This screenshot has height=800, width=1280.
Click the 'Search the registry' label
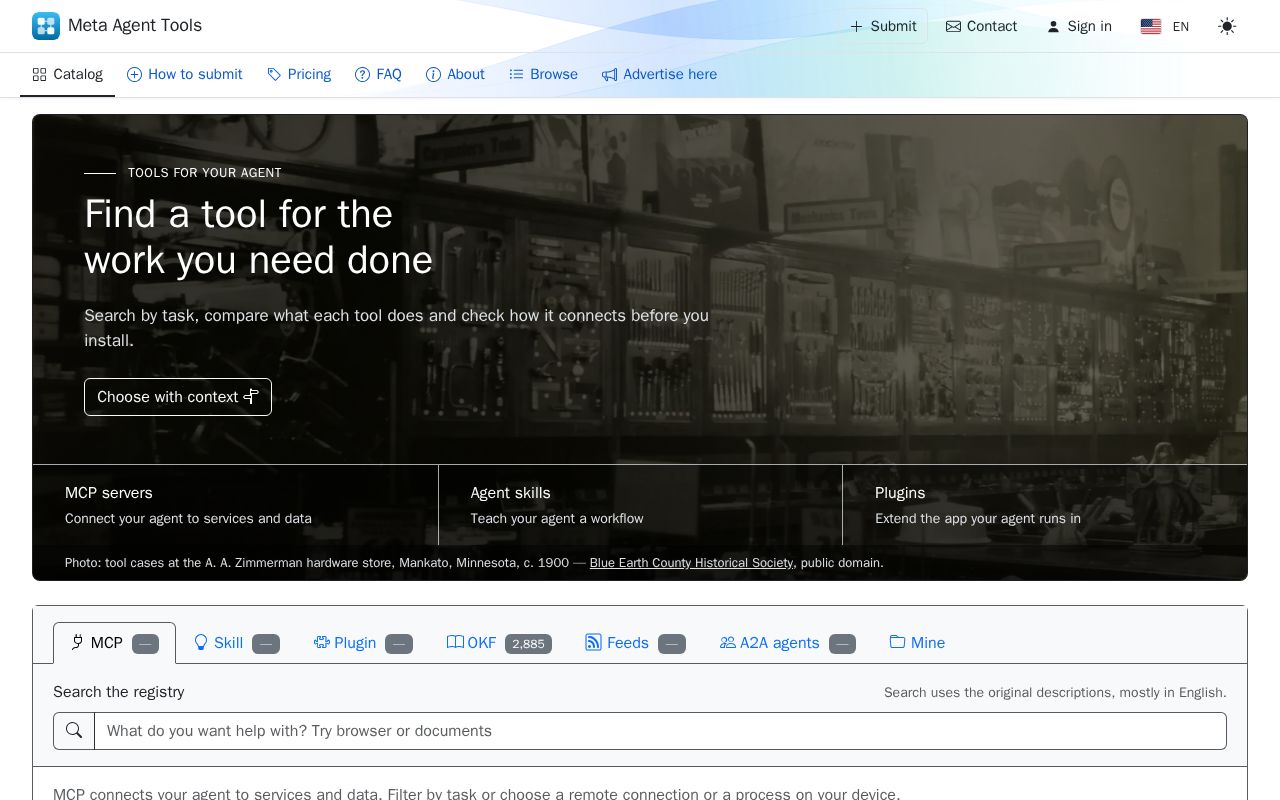click(x=119, y=692)
